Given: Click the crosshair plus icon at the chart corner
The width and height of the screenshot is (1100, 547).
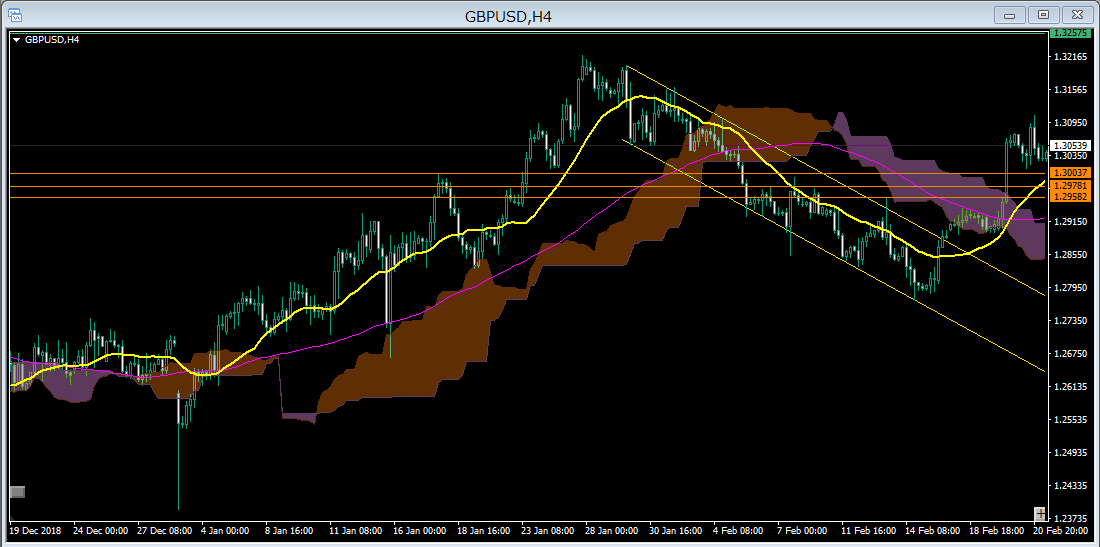Looking at the screenshot, I should (1040, 513).
